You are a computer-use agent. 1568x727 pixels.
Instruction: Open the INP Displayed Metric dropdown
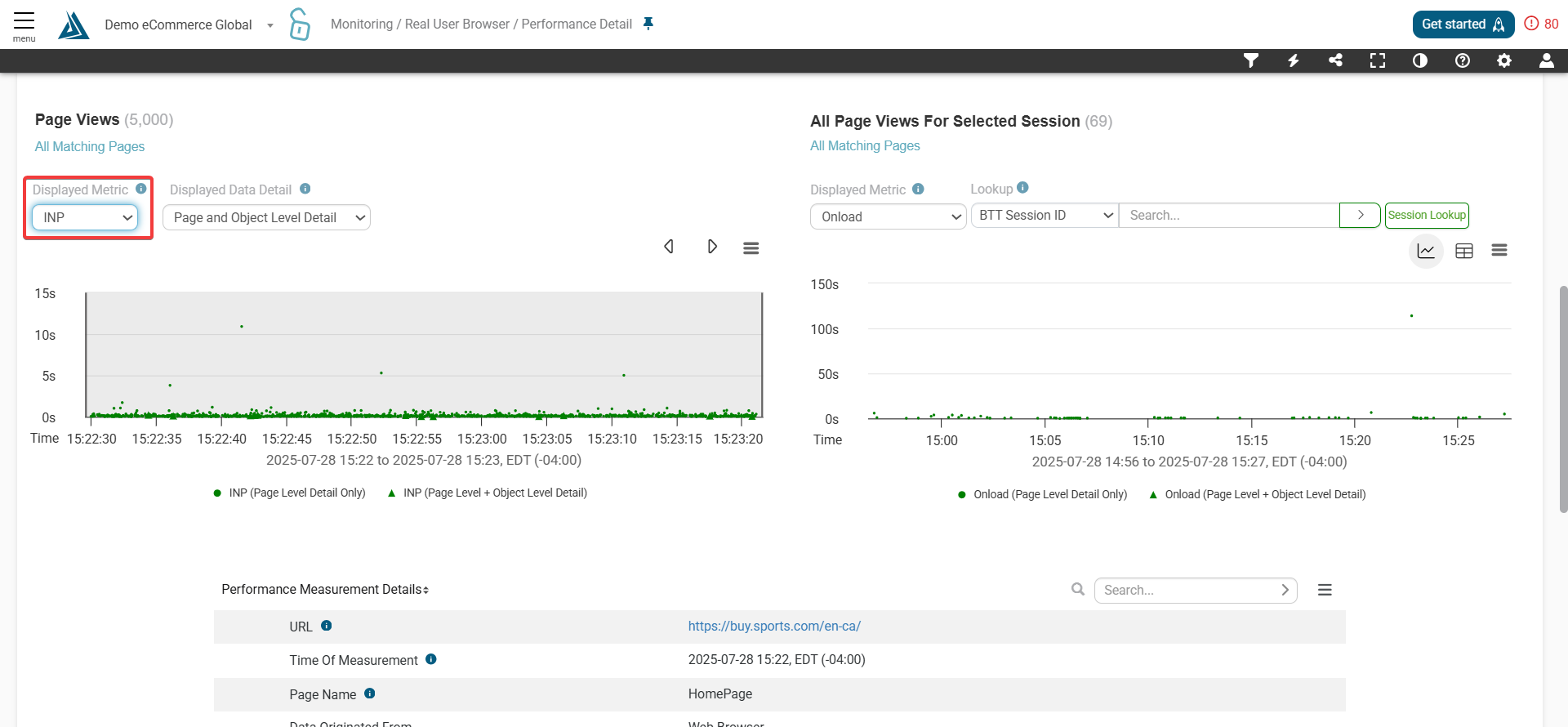pyautogui.click(x=85, y=217)
